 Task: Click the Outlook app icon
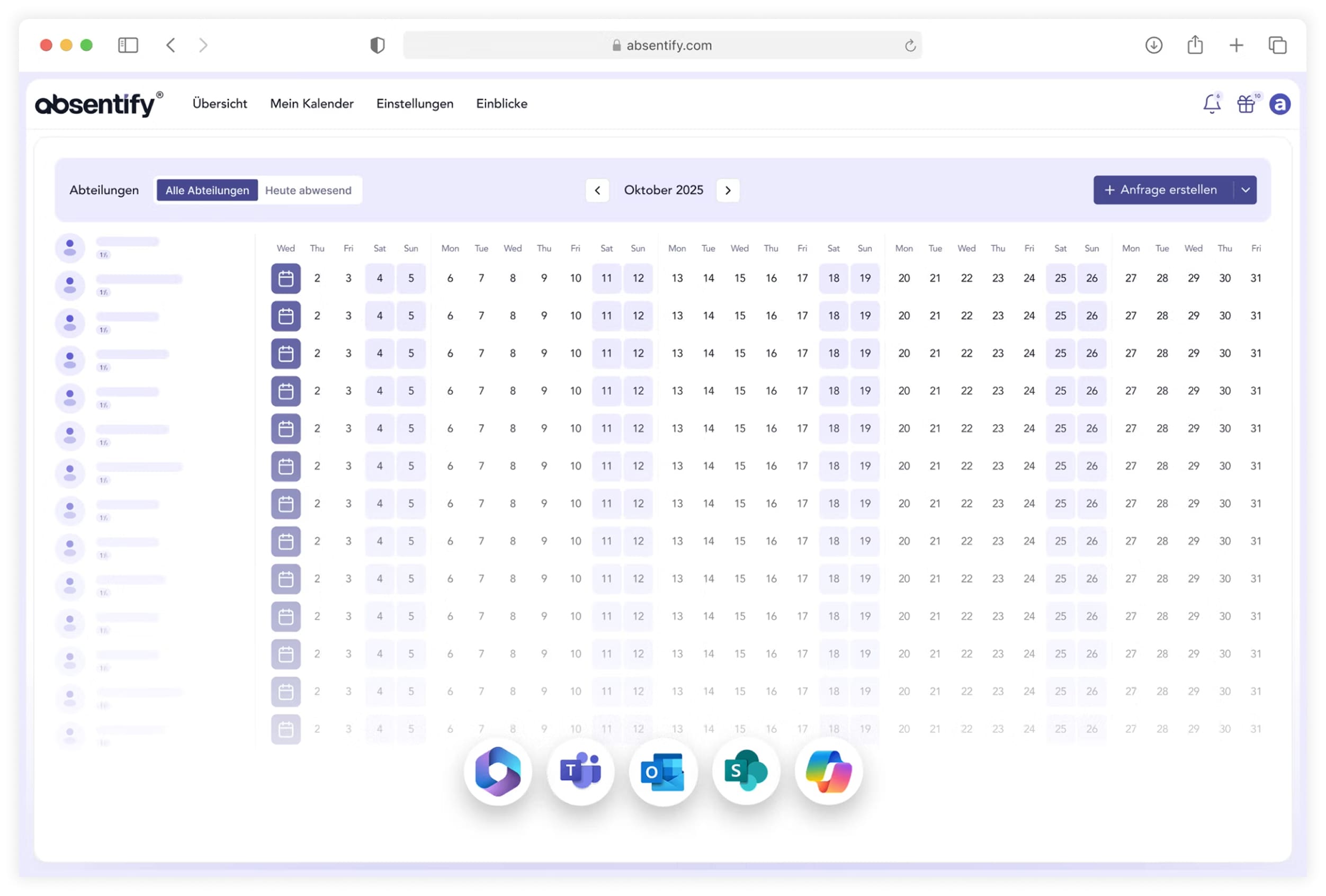click(x=663, y=771)
